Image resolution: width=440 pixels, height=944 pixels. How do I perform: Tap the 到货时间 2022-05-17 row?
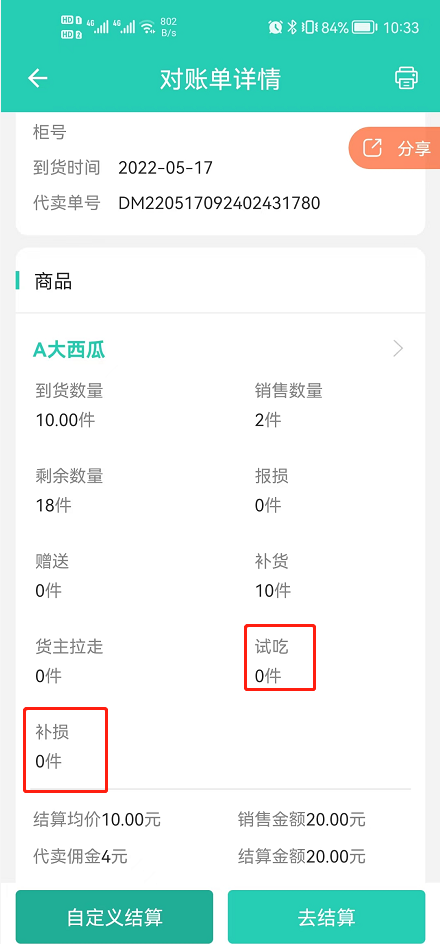(x=123, y=167)
